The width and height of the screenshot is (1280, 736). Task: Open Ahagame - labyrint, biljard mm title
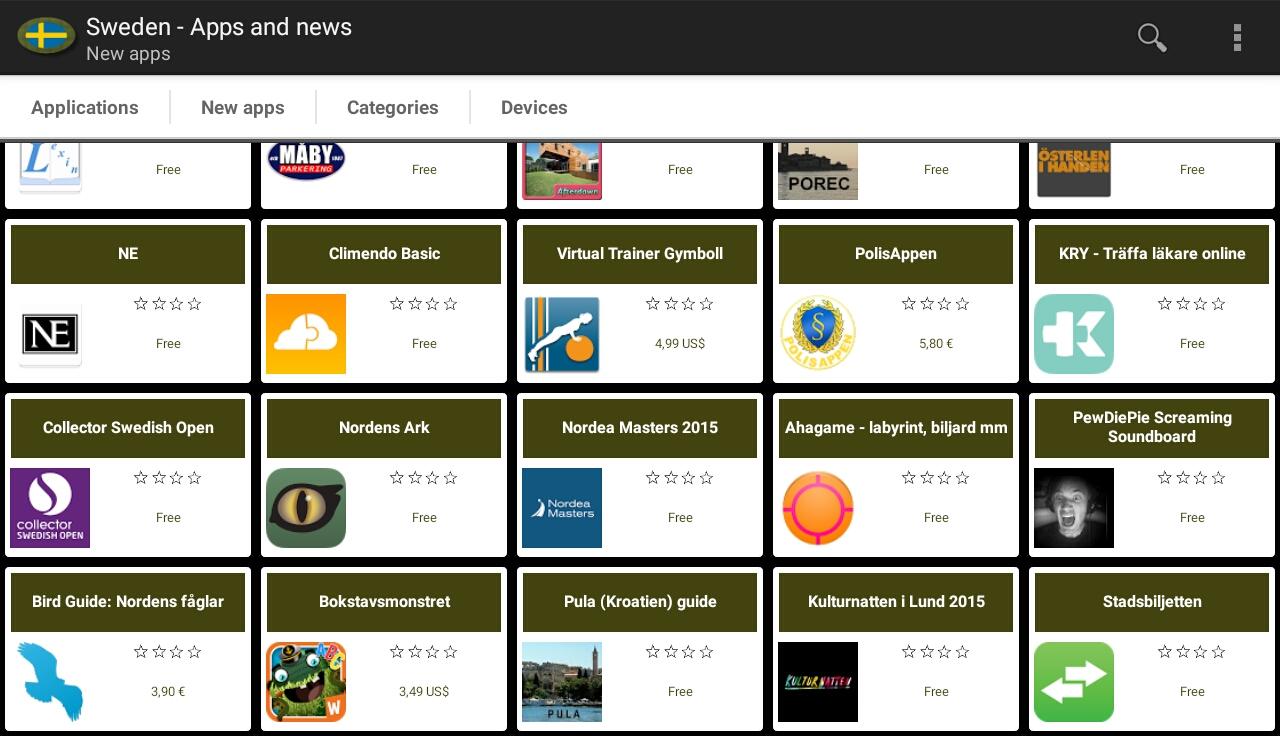click(x=896, y=428)
